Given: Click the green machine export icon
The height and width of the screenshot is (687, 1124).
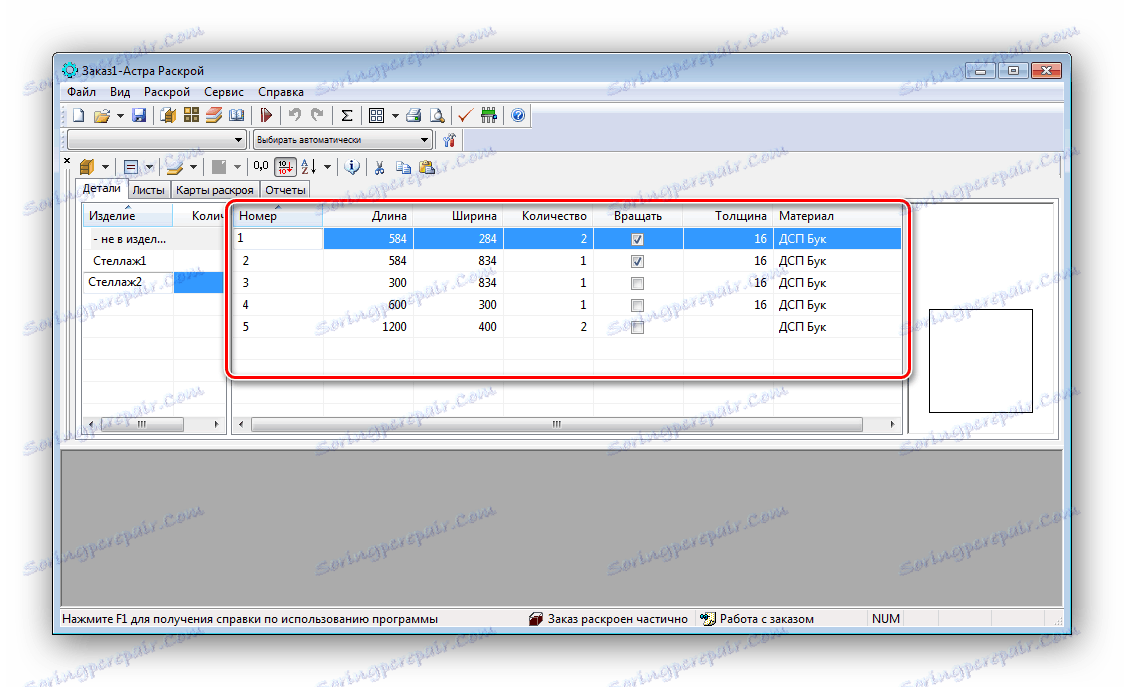Looking at the screenshot, I should point(489,115).
